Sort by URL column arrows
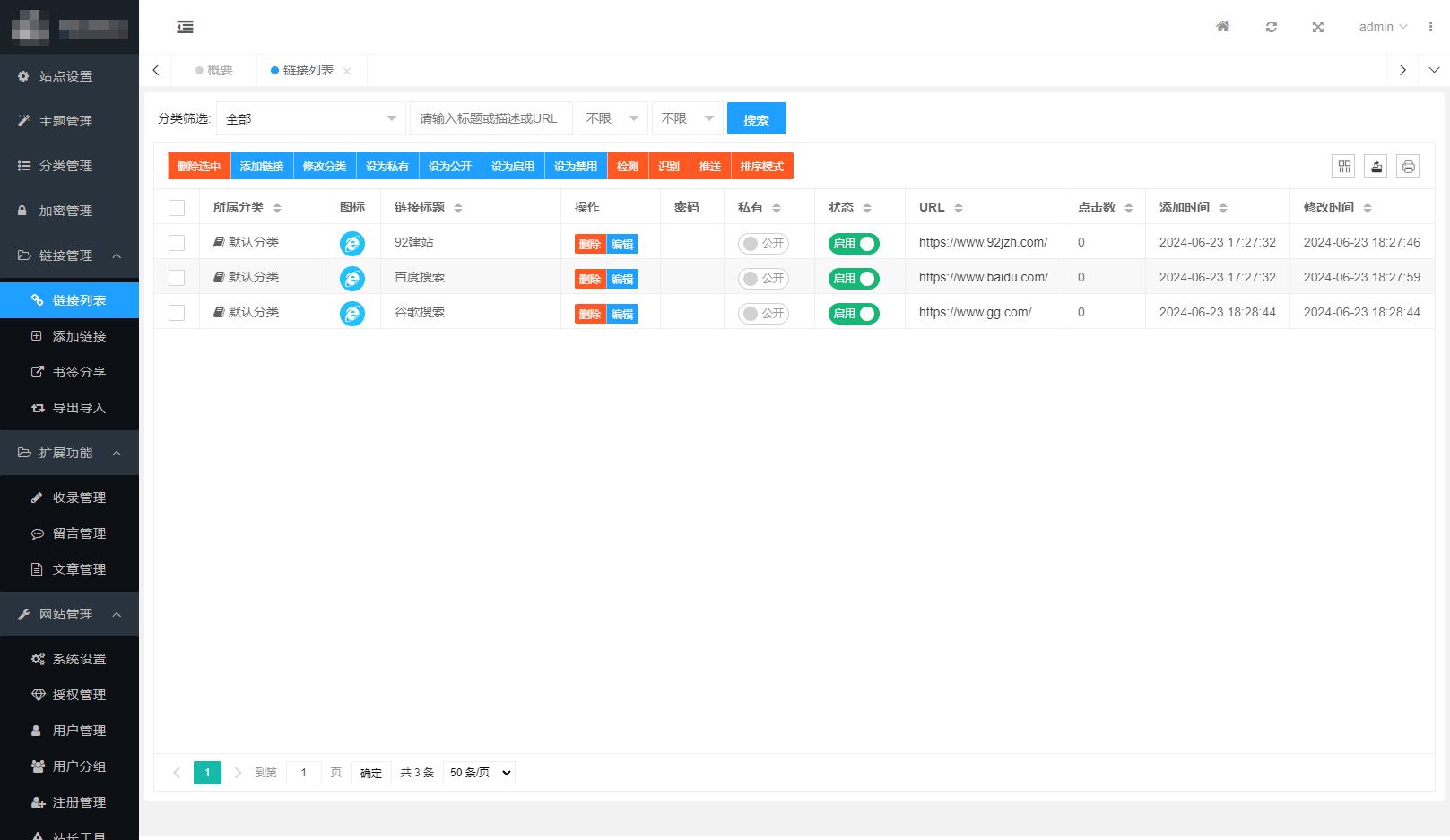Viewport: 1450px width, 840px height. coord(959,208)
